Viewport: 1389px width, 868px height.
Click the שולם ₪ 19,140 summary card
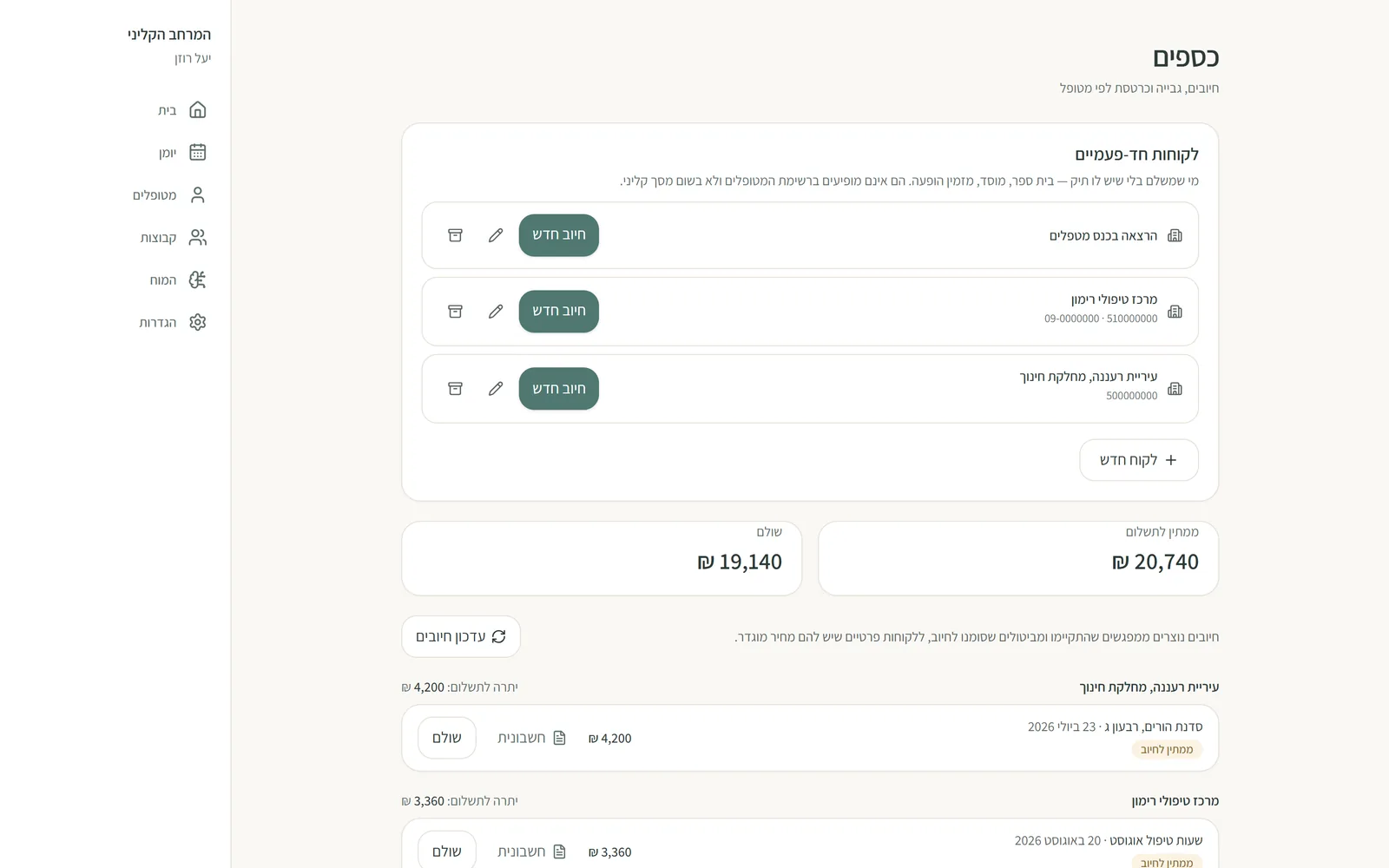(x=602, y=559)
